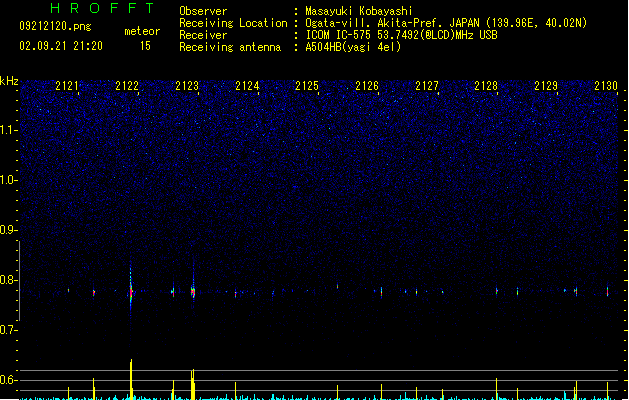
Task: Click the 2121 time marker
Action: coord(67,86)
